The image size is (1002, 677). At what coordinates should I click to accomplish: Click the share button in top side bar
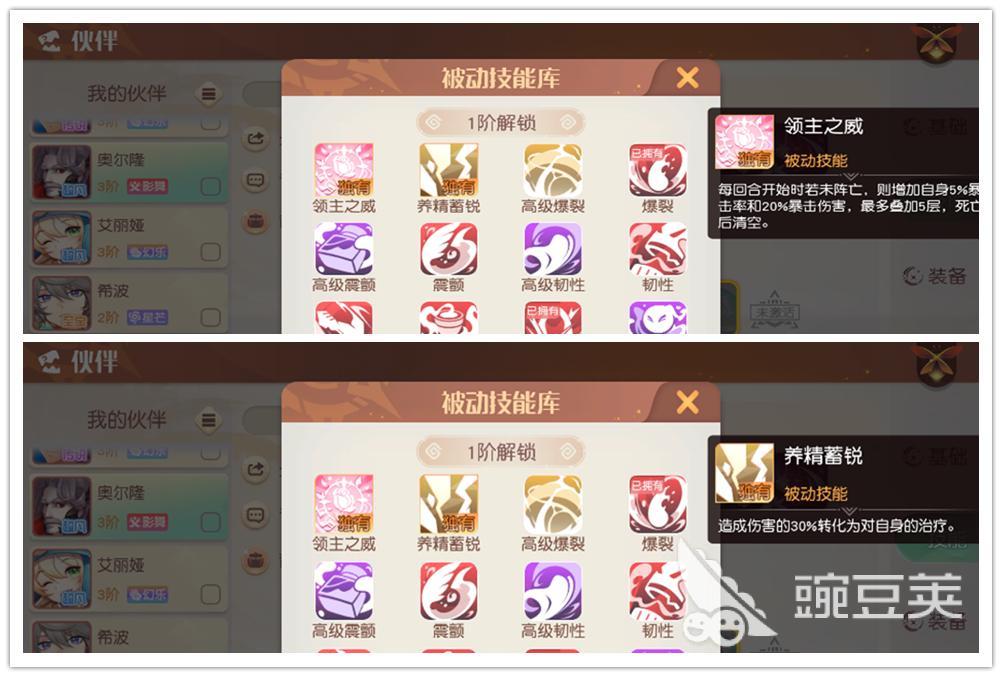[256, 138]
